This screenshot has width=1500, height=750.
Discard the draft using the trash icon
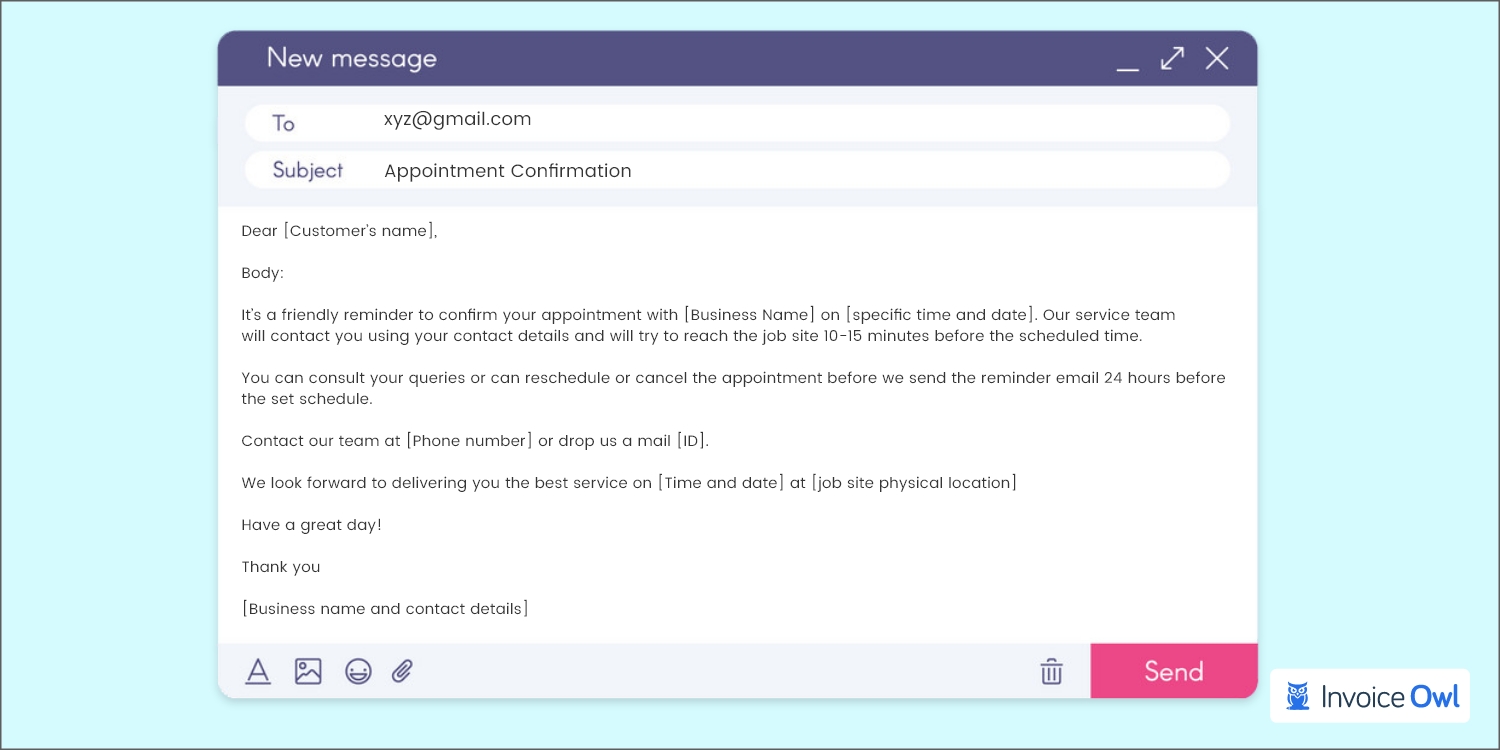(1051, 671)
